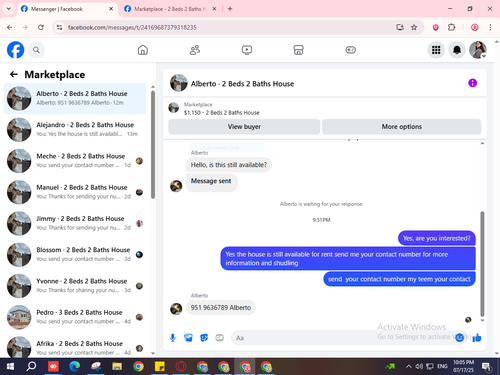Viewport: 500px width, 375px height.
Task: Open a new browser tab
Action: [230, 9]
